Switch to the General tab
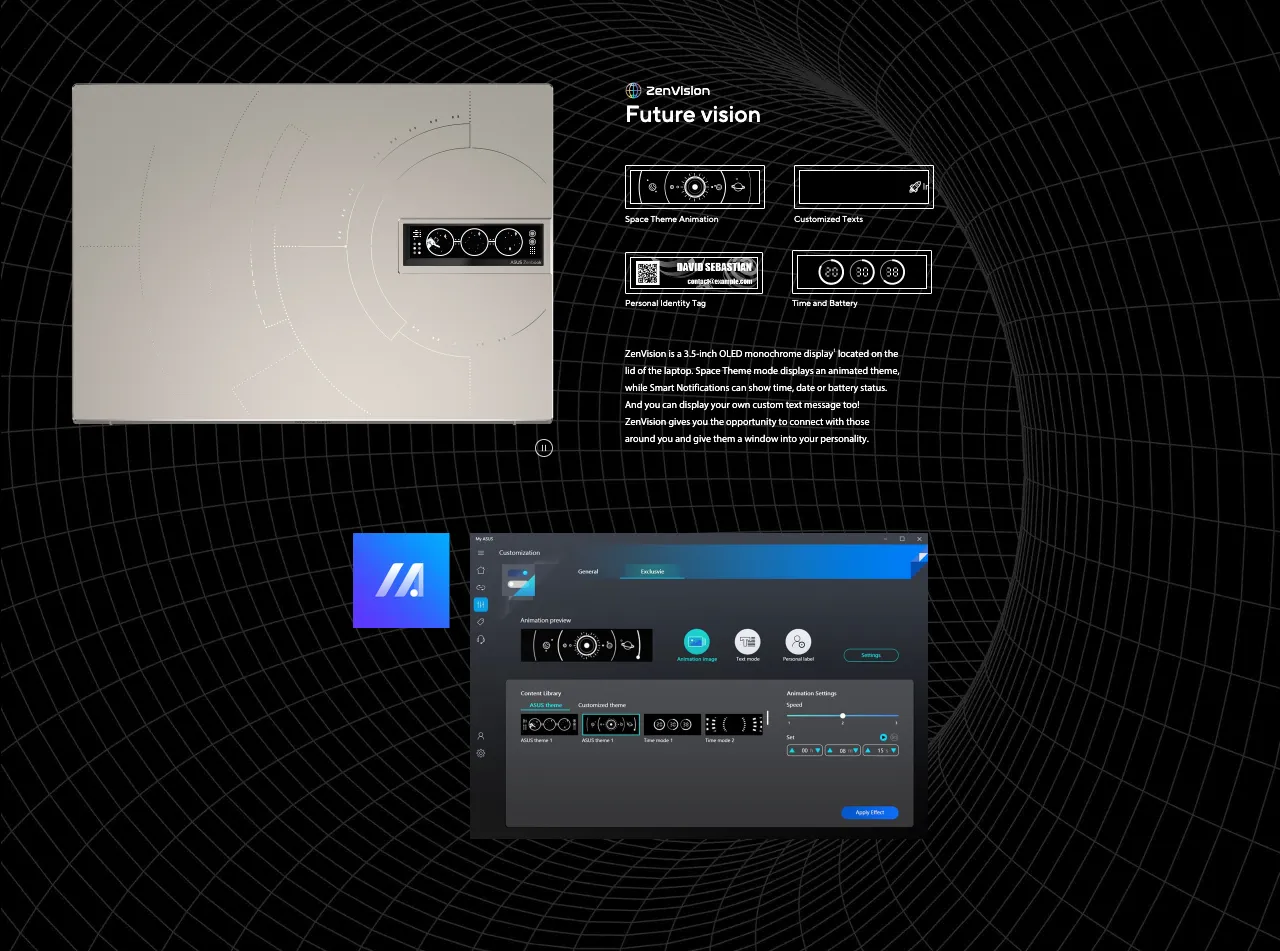 pos(588,572)
